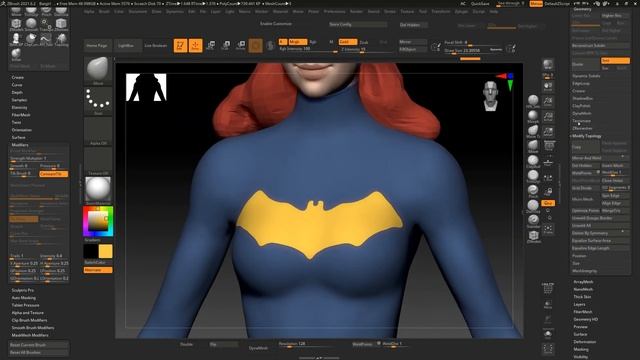The width and height of the screenshot is (640, 360).
Task: Click the Del Hidden button
Action: 586,165
